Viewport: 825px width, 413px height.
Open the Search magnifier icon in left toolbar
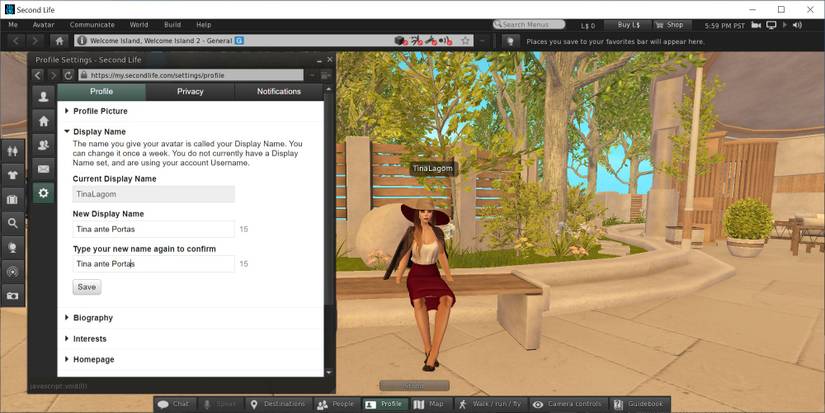coord(13,224)
